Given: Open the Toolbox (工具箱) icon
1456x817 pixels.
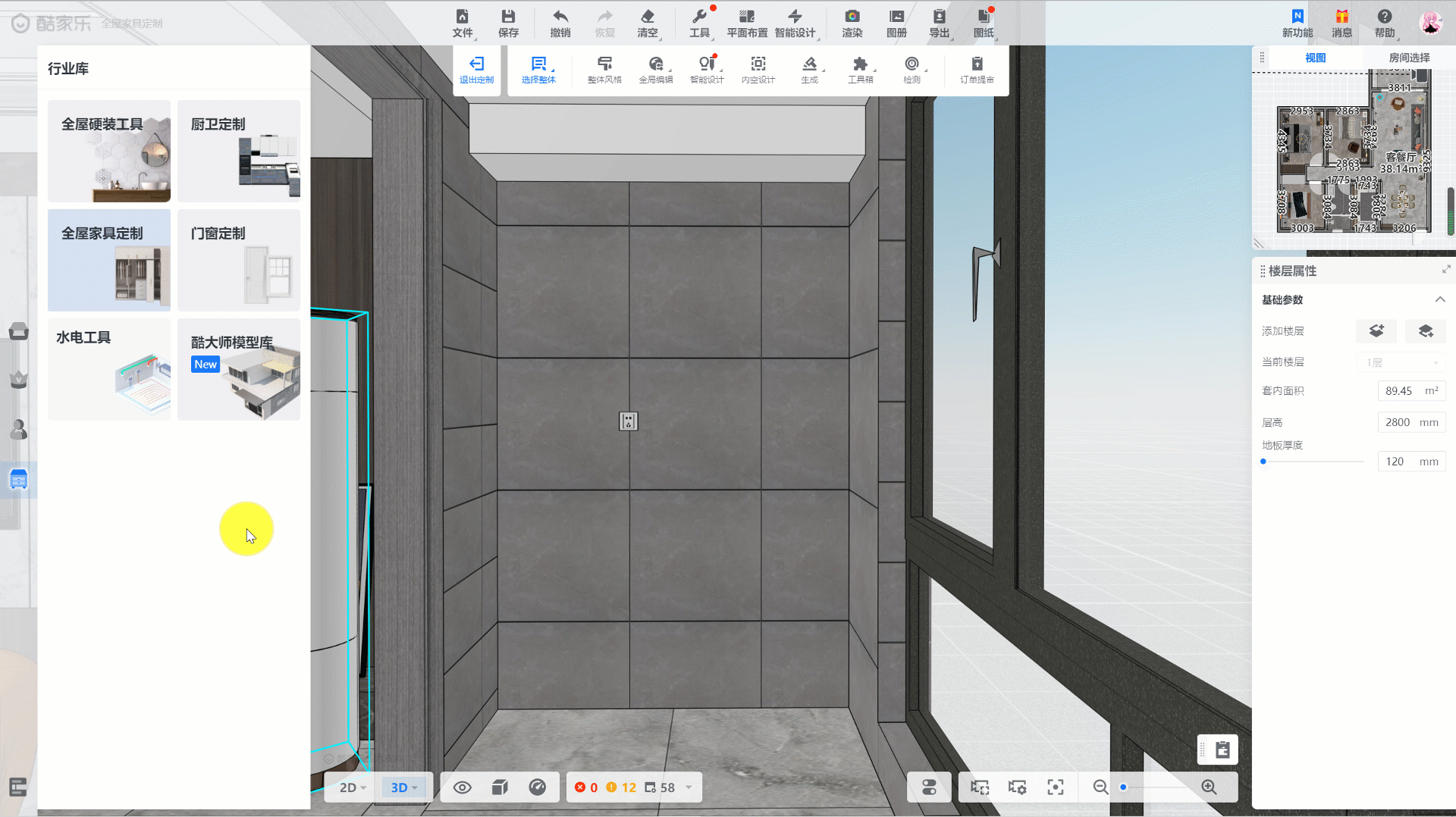Looking at the screenshot, I should (x=860, y=69).
